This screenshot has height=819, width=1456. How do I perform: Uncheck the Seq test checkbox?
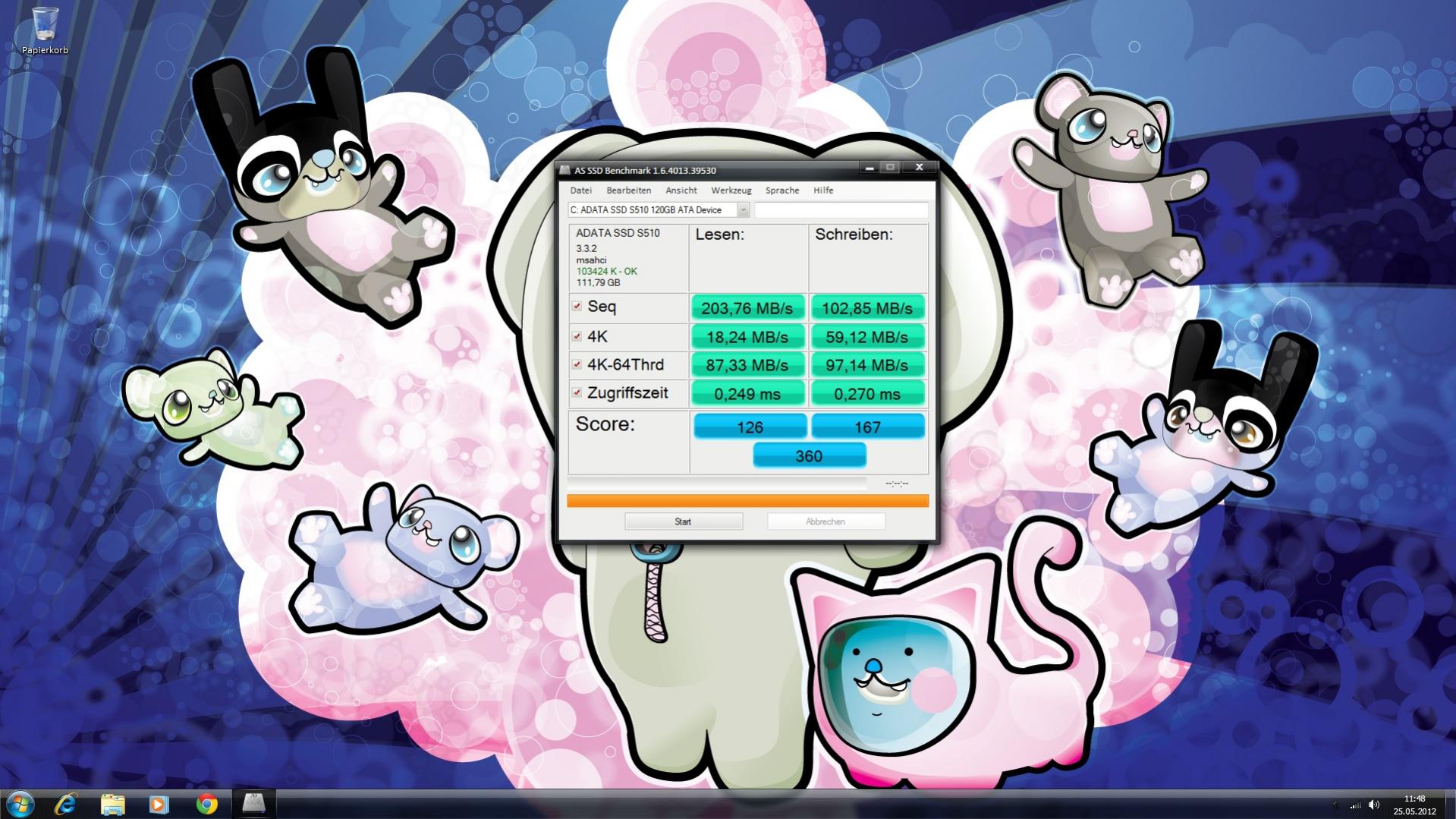click(577, 307)
